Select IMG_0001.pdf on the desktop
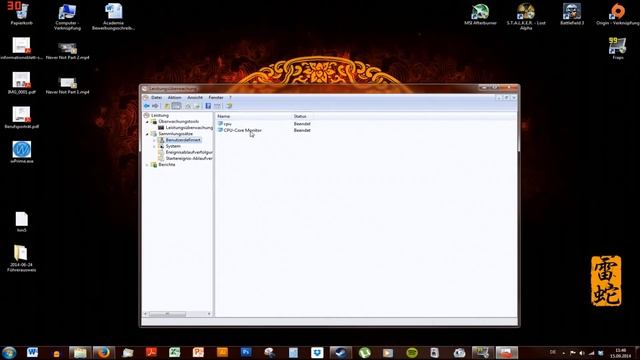 tap(21, 83)
